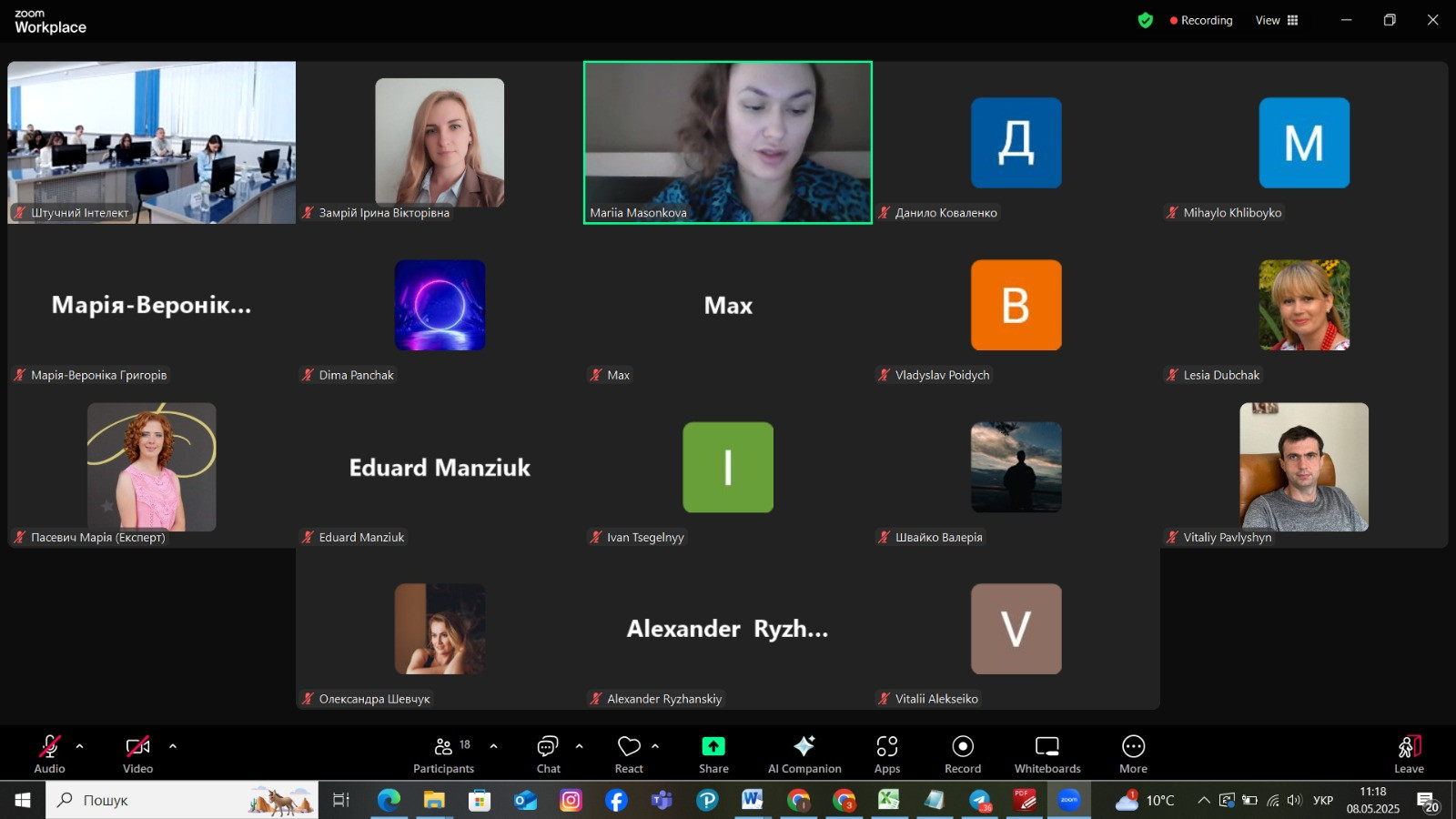
Task: Open the volume control in system tray
Action: [1295, 800]
